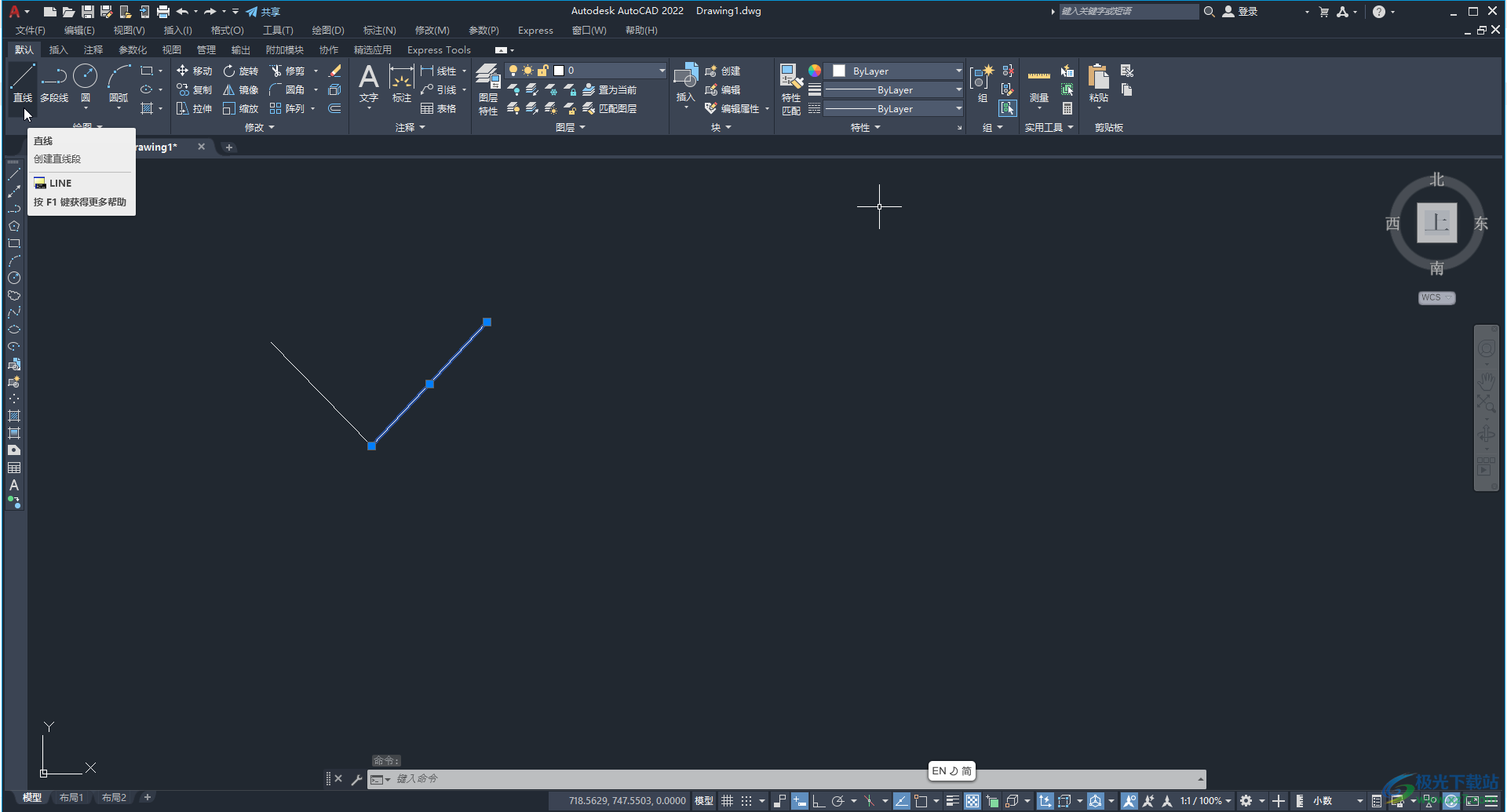Image resolution: width=1507 pixels, height=812 pixels.
Task: Open the layer dropdown showing 0
Action: coord(586,71)
